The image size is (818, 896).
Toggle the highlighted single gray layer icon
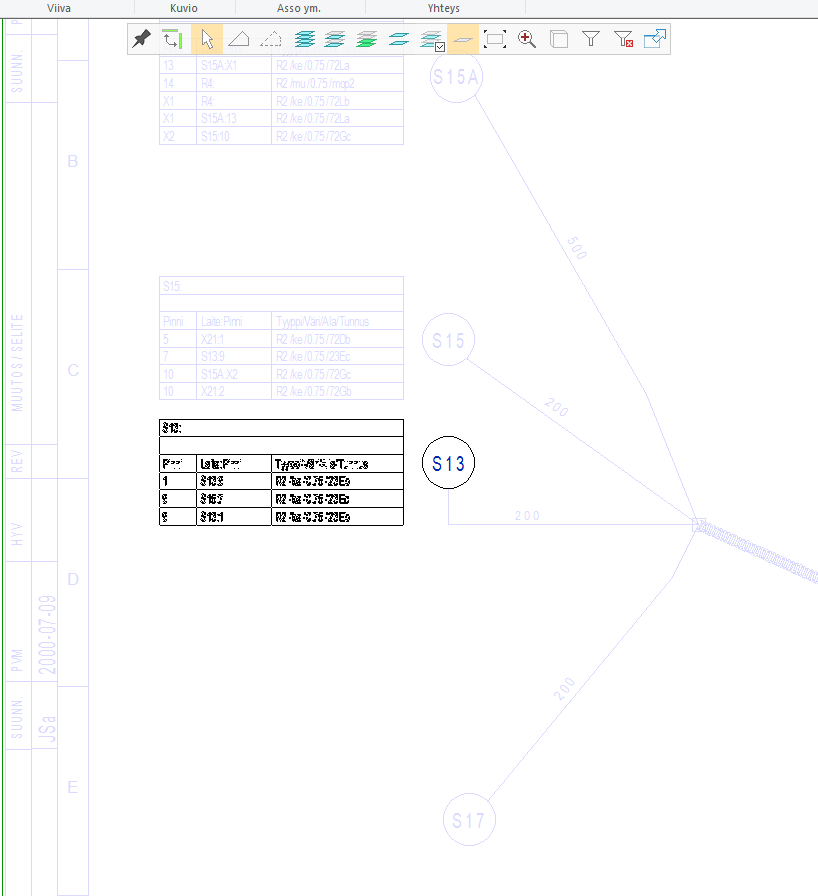463,39
